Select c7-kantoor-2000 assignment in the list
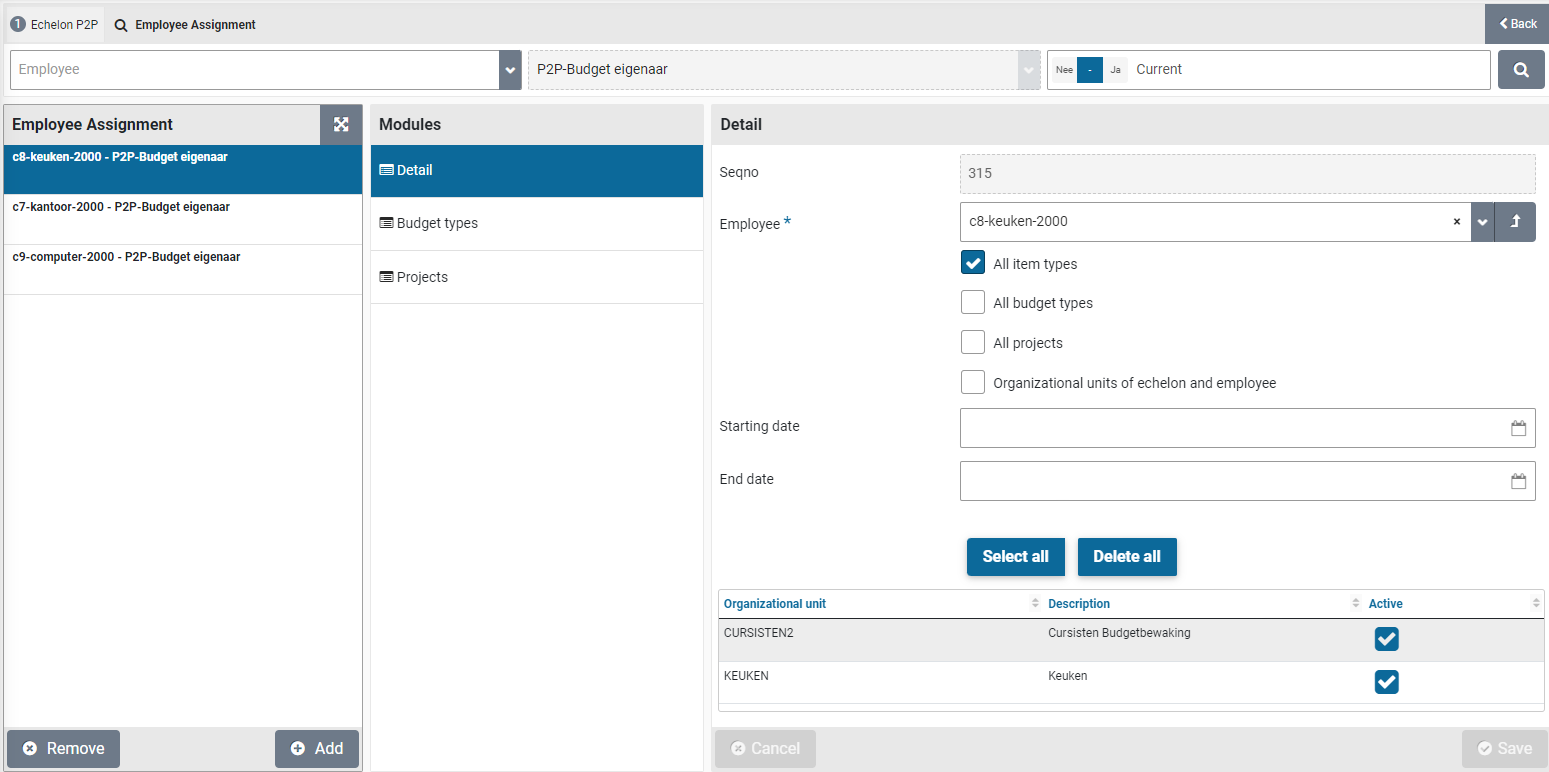Image resolution: width=1549 pixels, height=772 pixels. [x=121, y=207]
